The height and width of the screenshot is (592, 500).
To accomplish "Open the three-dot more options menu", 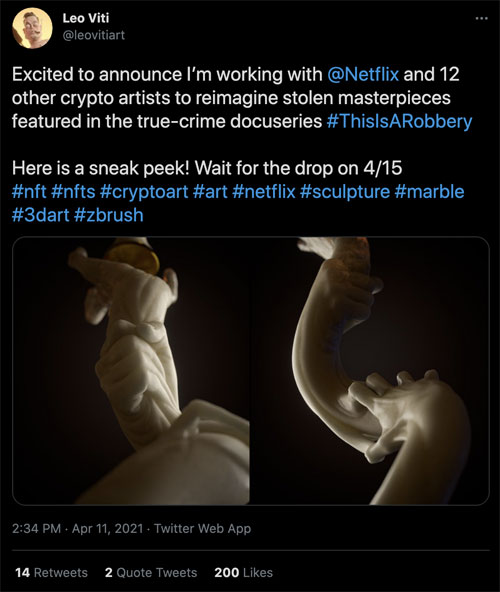I will (x=481, y=18).
